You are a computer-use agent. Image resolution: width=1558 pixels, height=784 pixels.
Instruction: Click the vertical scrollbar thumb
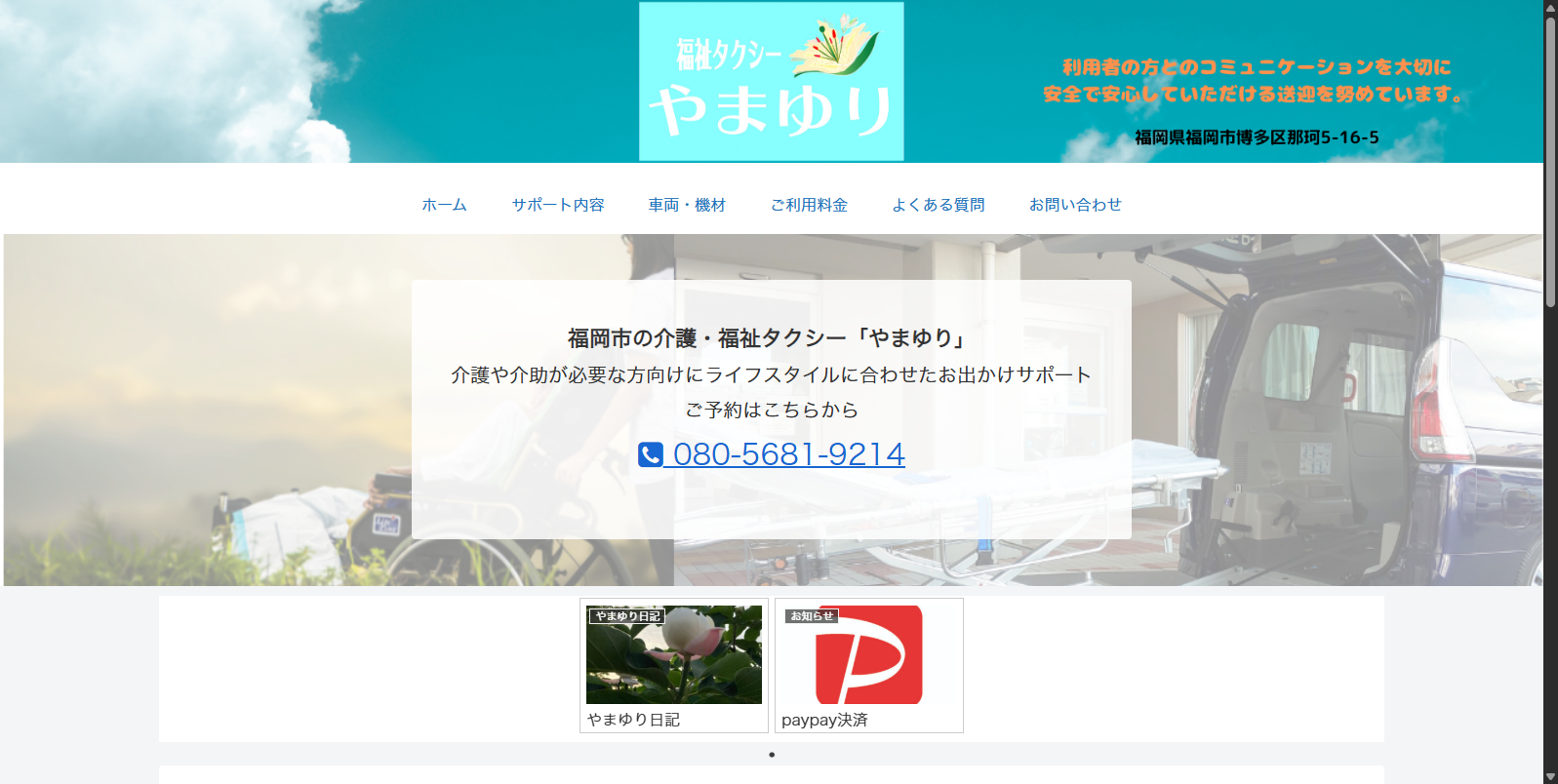pos(1550,163)
